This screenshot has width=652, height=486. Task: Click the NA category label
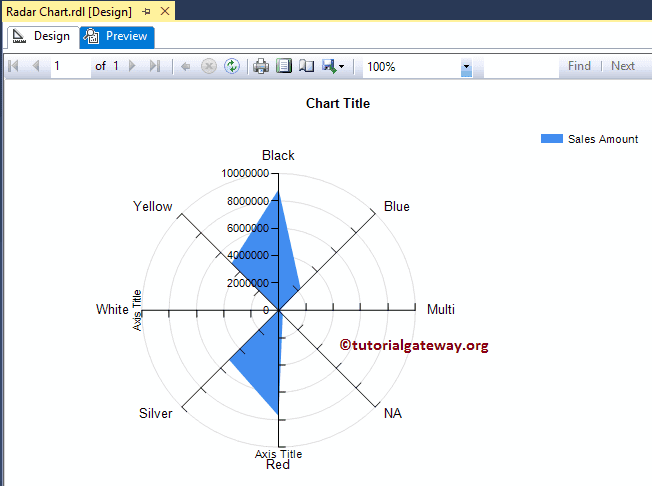(393, 413)
